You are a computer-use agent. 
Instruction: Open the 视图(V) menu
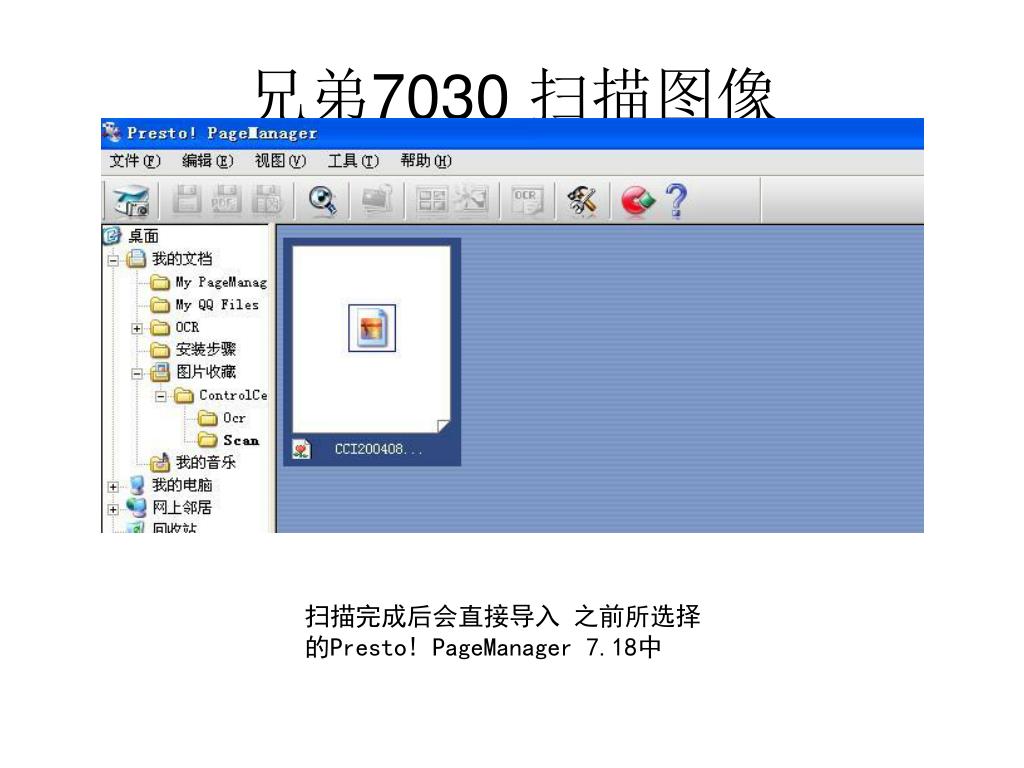pyautogui.click(x=280, y=161)
